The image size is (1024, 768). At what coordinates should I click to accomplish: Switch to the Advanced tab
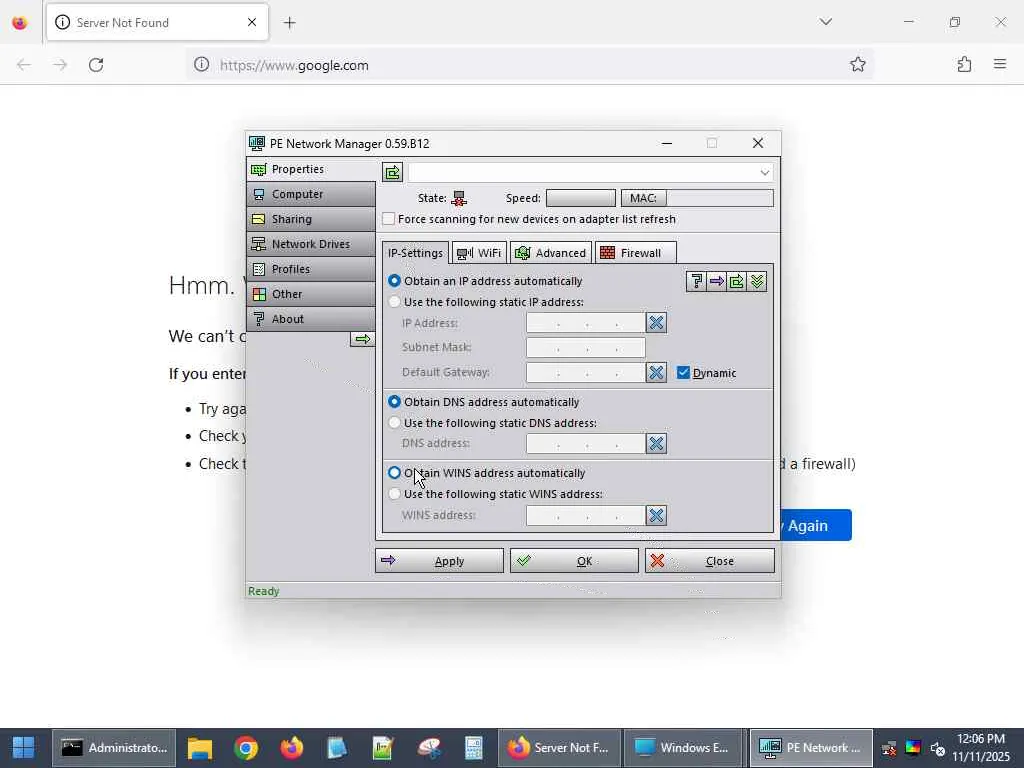tap(551, 253)
